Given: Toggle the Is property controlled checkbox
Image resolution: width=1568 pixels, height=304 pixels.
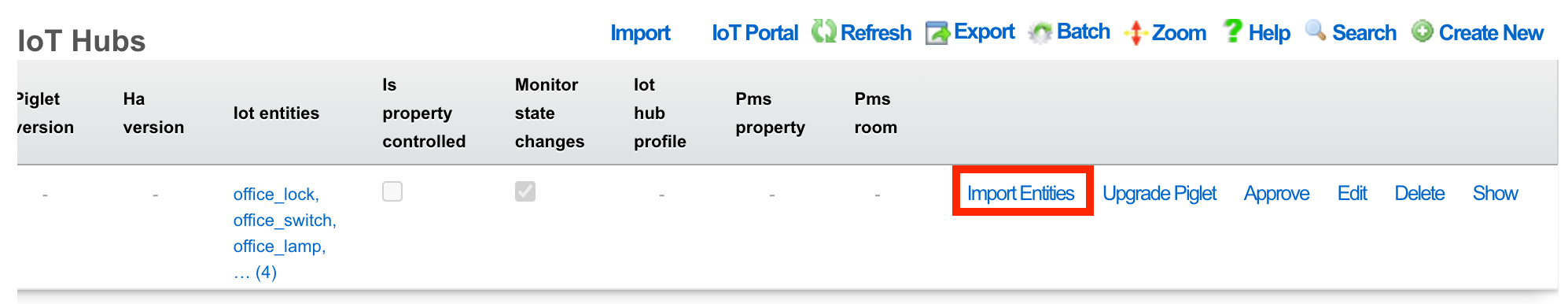Looking at the screenshot, I should (x=392, y=191).
